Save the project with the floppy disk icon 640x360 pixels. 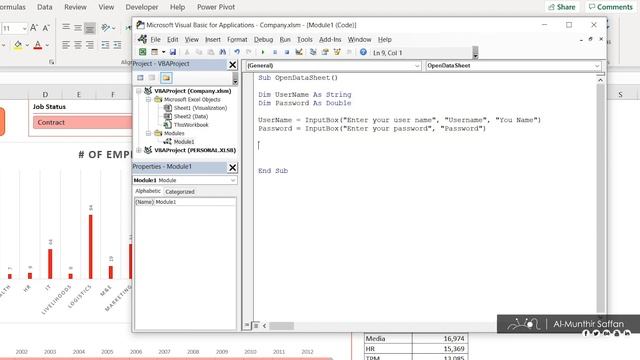(173, 52)
